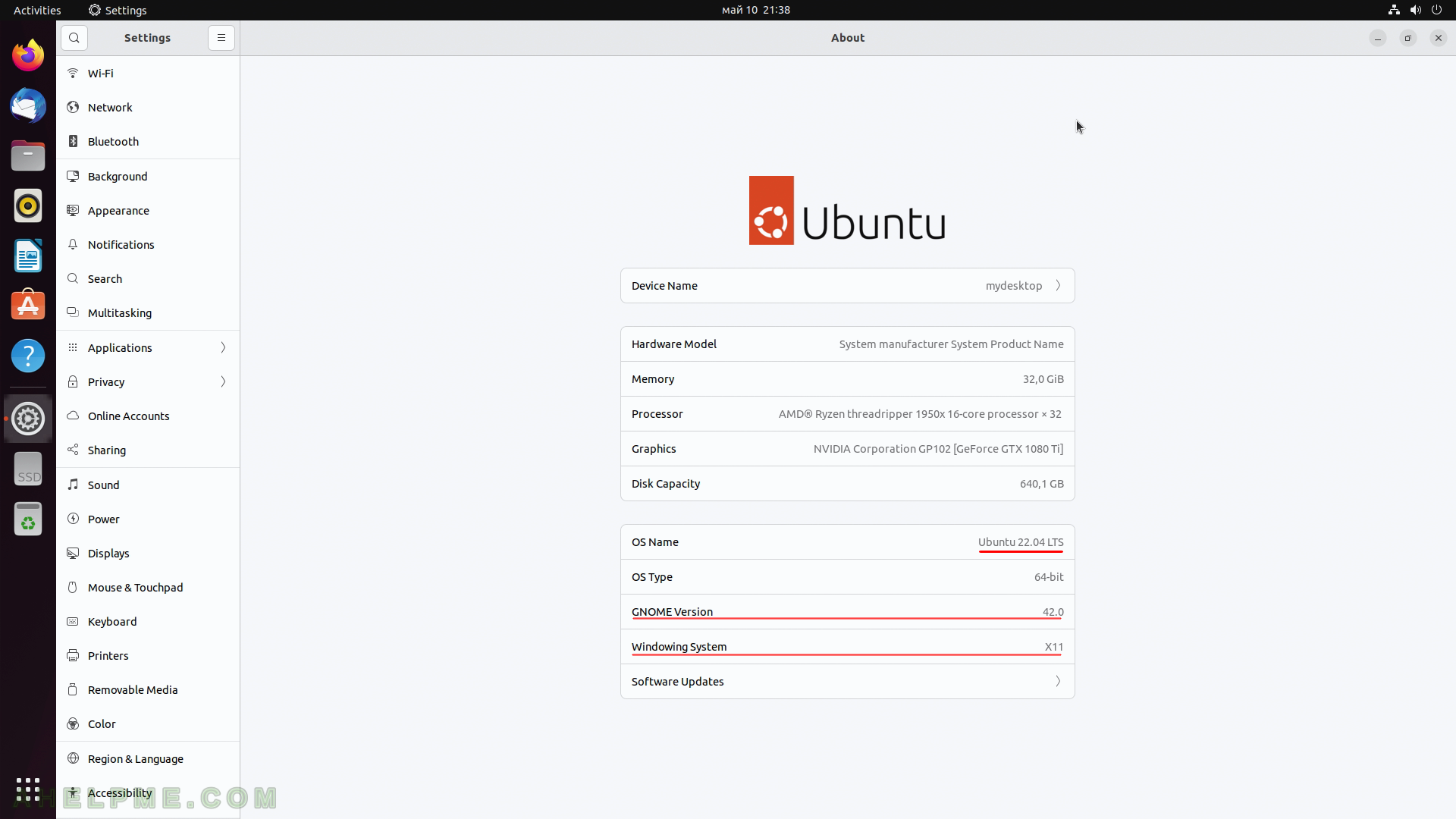Click the AMD Ryzen threadripper processor text

pos(920,414)
